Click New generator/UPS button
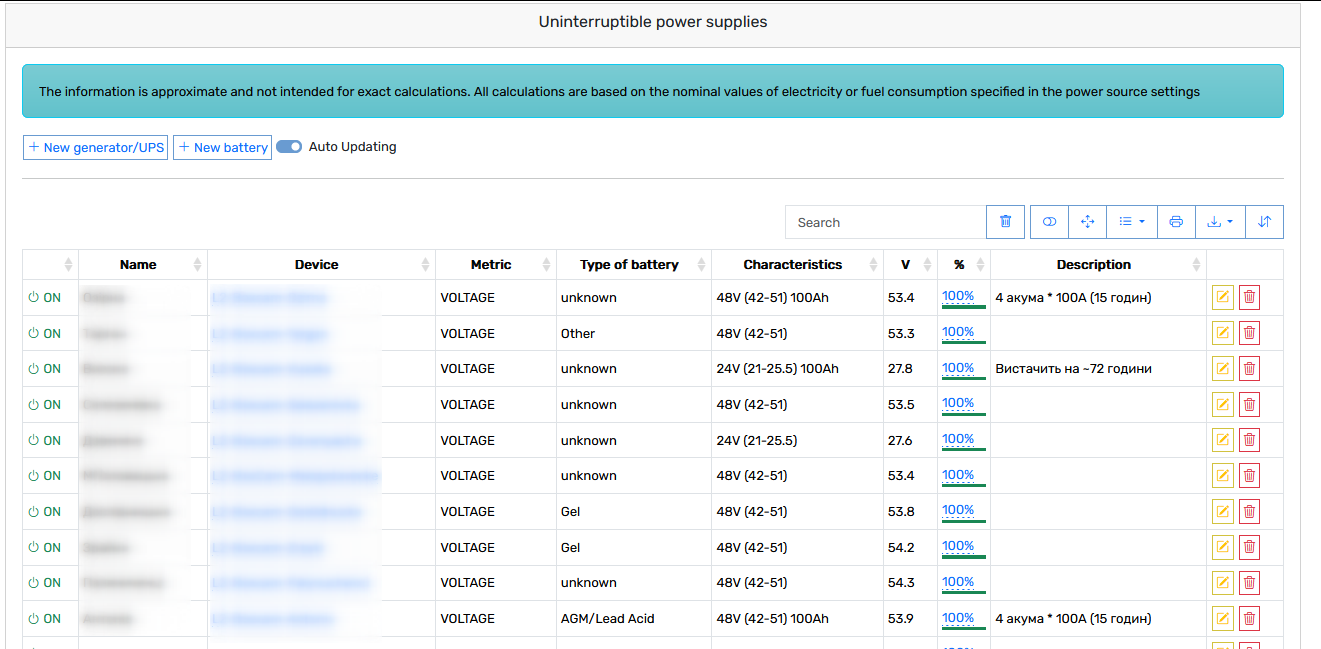The width and height of the screenshot is (1321, 649). [95, 147]
